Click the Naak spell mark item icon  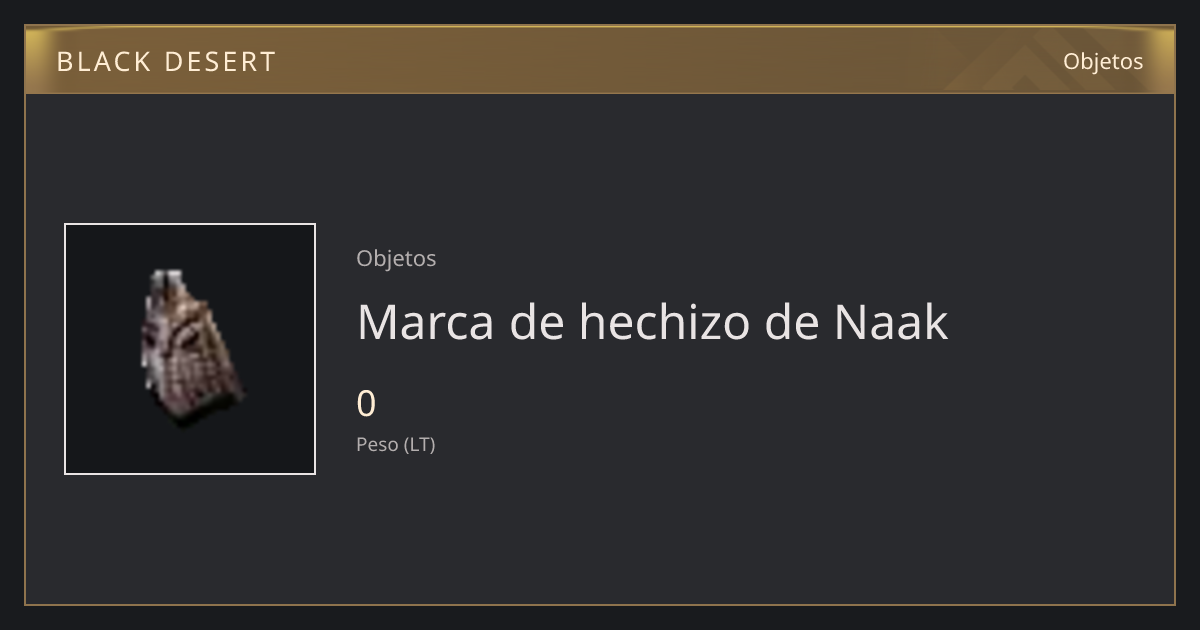(190, 348)
